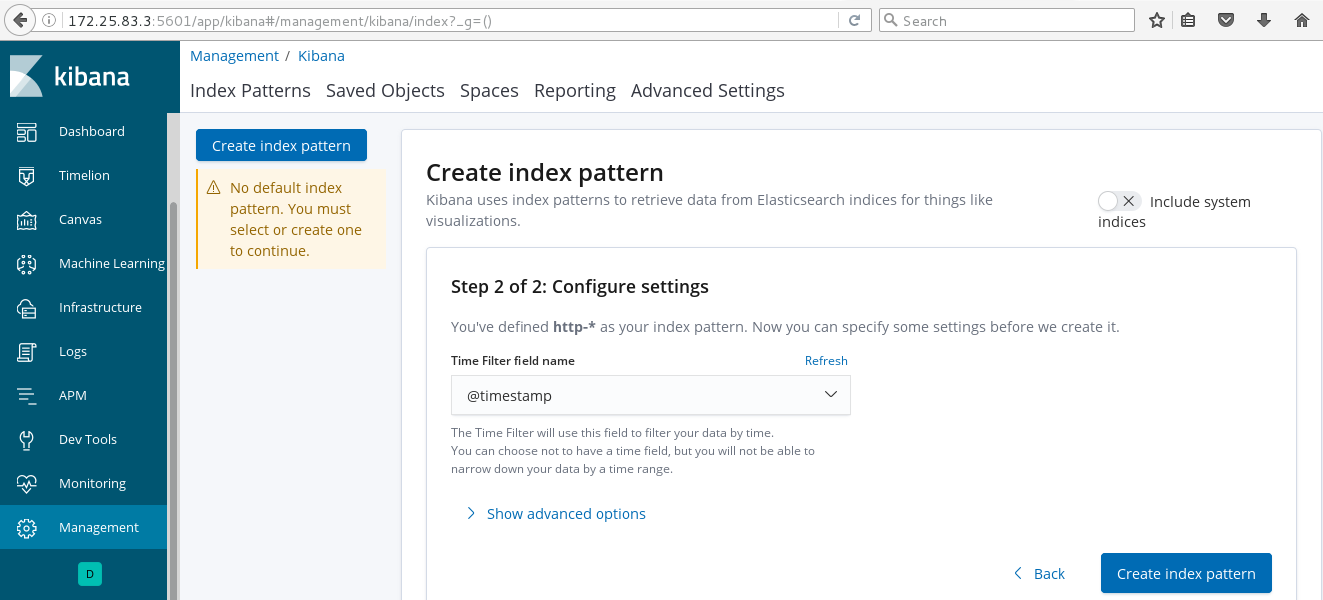
Task: Click the search magnifier icon in the search box
Action: pyautogui.click(x=890, y=20)
